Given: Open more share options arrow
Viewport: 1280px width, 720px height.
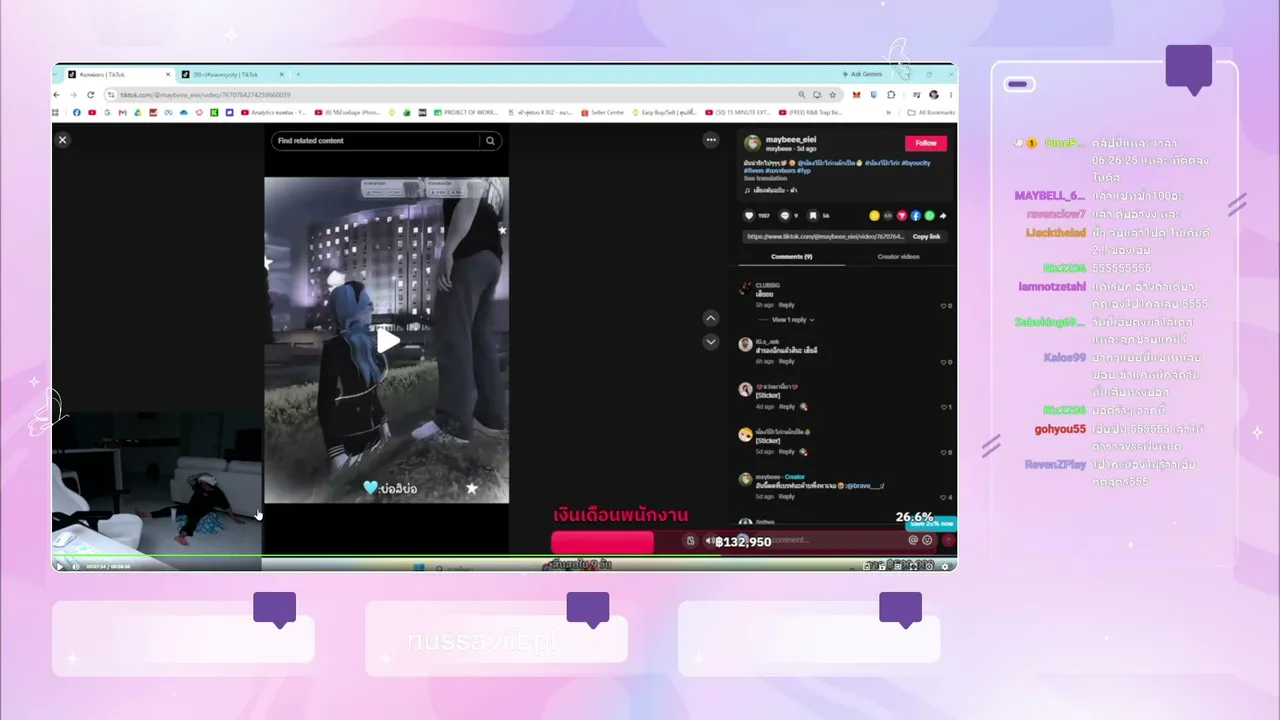Looking at the screenshot, I should pos(943,216).
